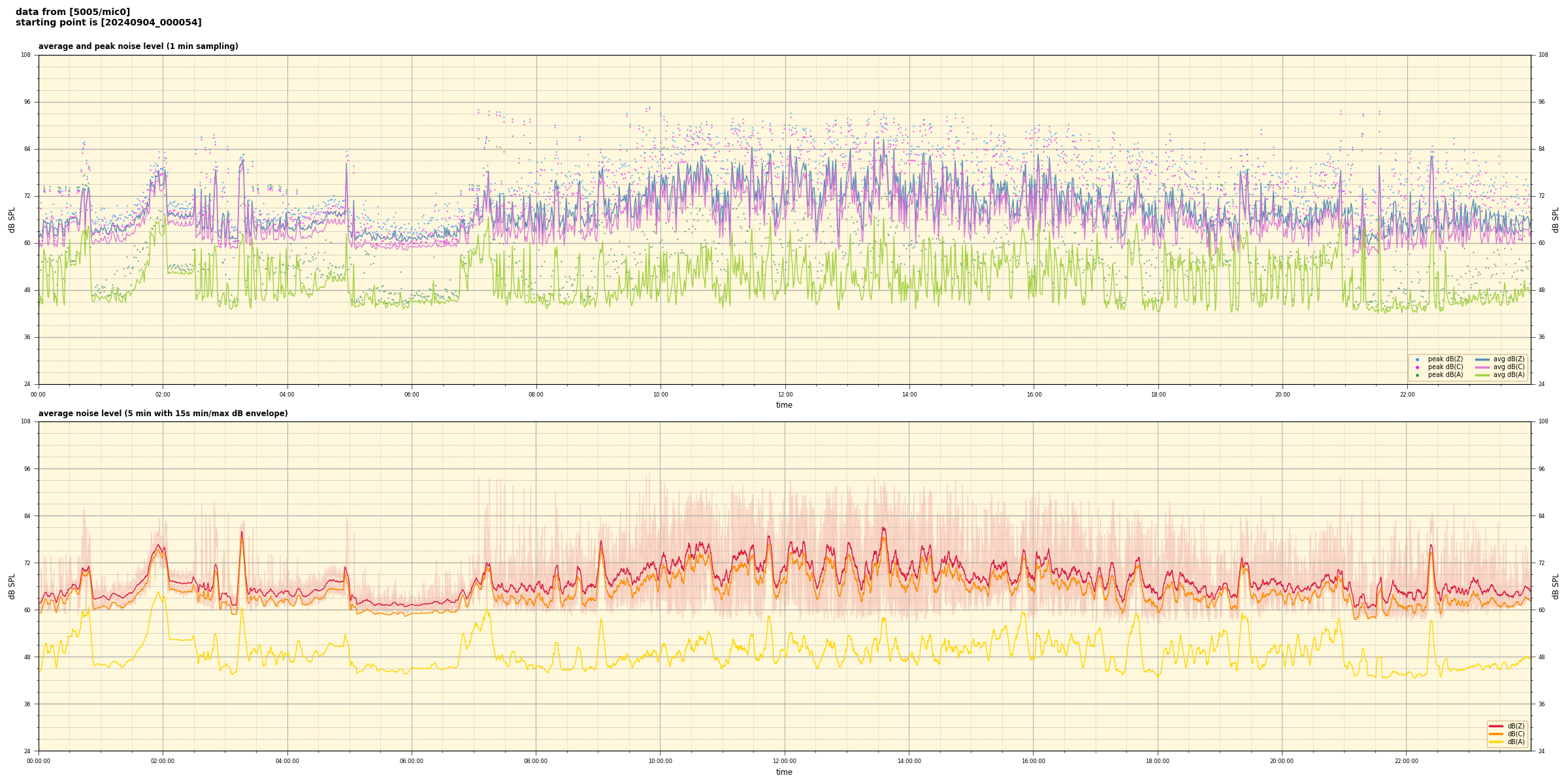The image size is (1568, 784).
Task: Click the peak dB(Z) legend marker
Action: 1417,359
